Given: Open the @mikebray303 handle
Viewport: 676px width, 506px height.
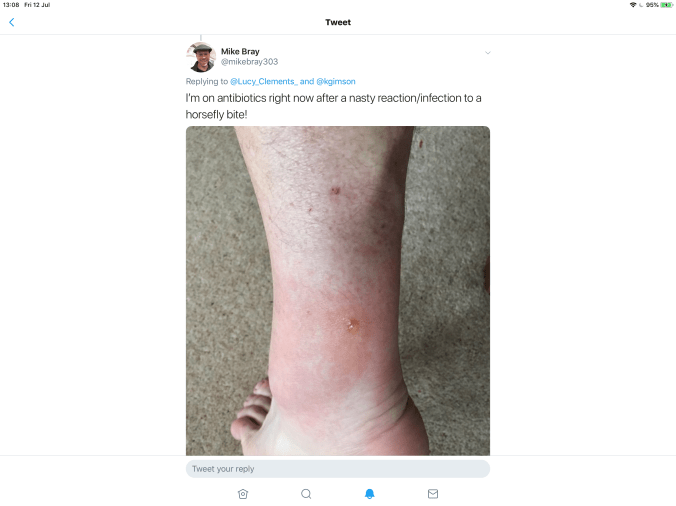Looking at the screenshot, I should 249,62.
